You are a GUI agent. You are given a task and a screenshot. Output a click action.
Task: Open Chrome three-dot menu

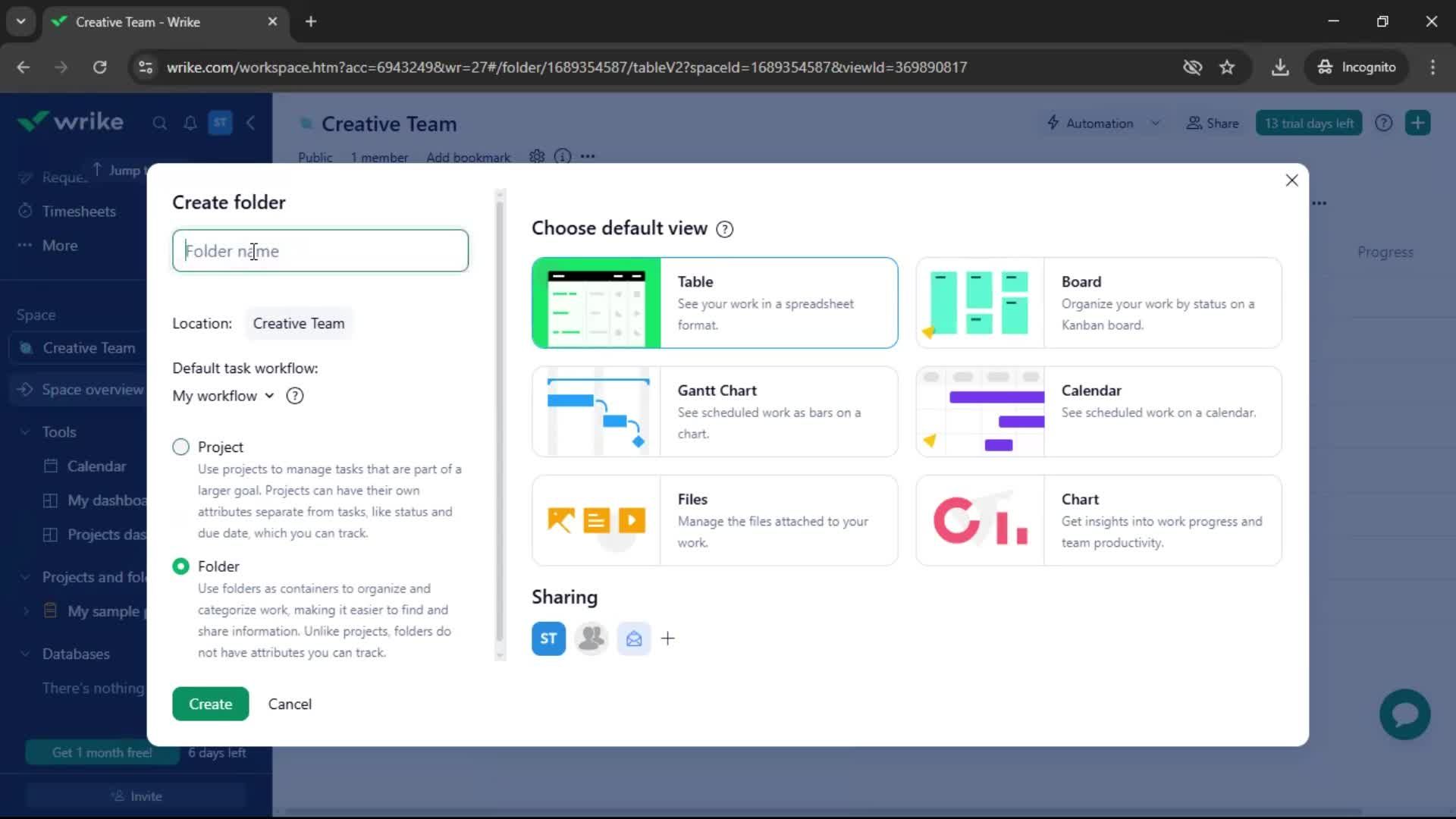(x=1432, y=67)
